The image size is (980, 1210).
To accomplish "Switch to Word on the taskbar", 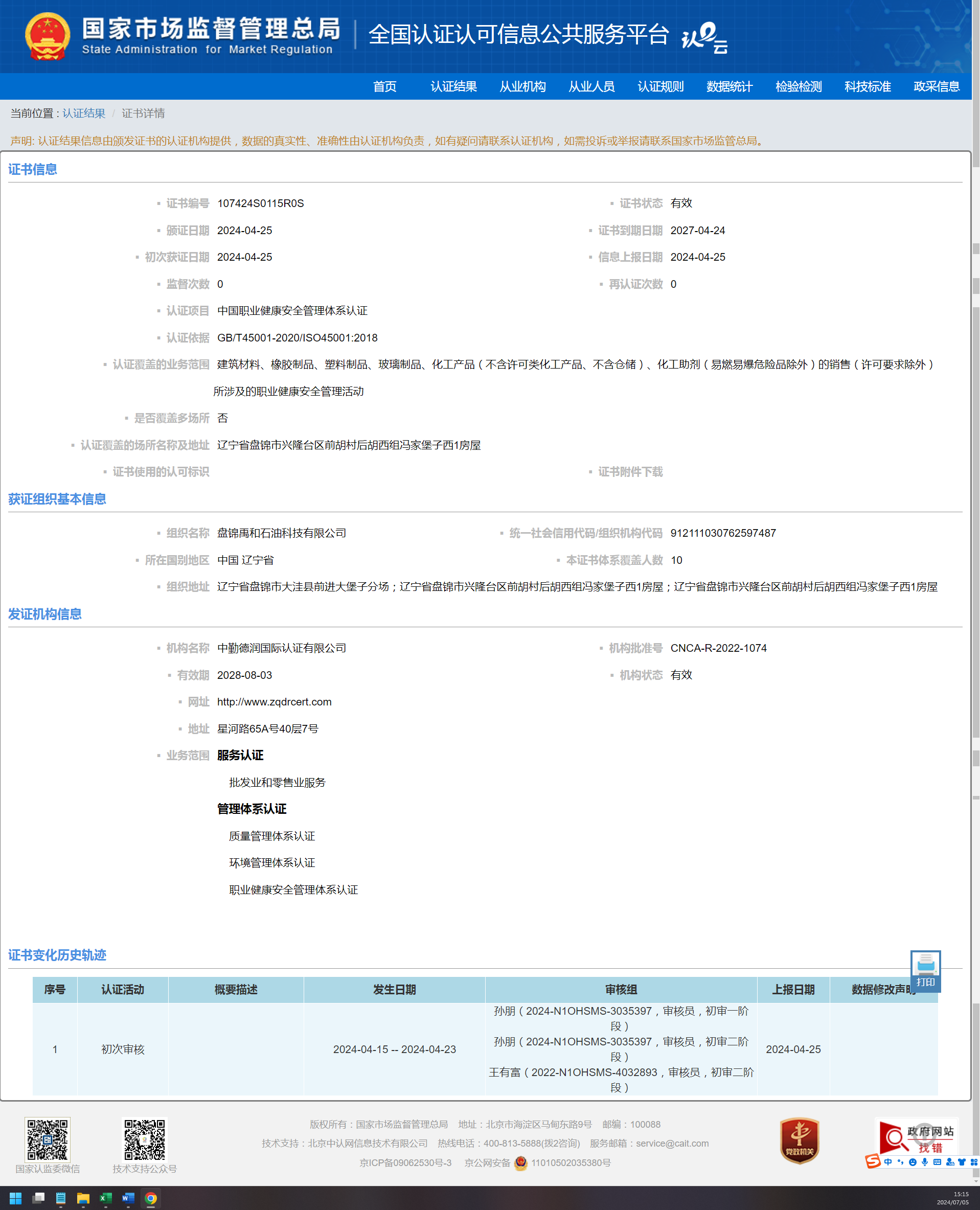I will pyautogui.click(x=128, y=1198).
